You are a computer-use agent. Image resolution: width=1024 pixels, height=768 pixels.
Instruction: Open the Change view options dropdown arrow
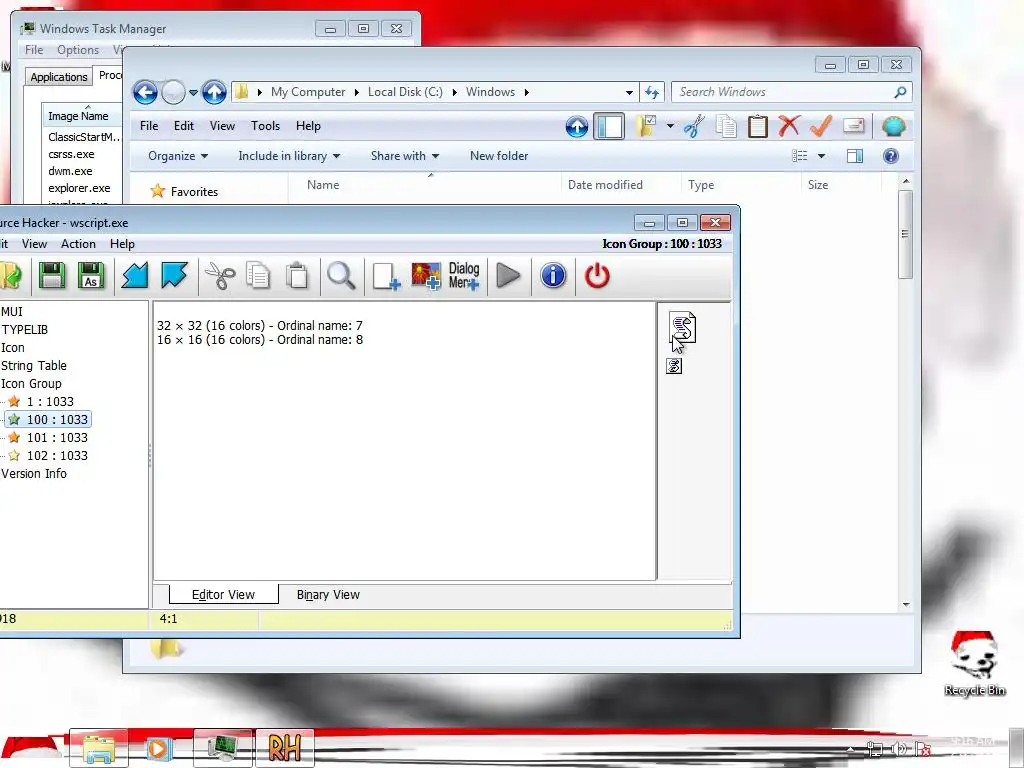click(x=822, y=155)
